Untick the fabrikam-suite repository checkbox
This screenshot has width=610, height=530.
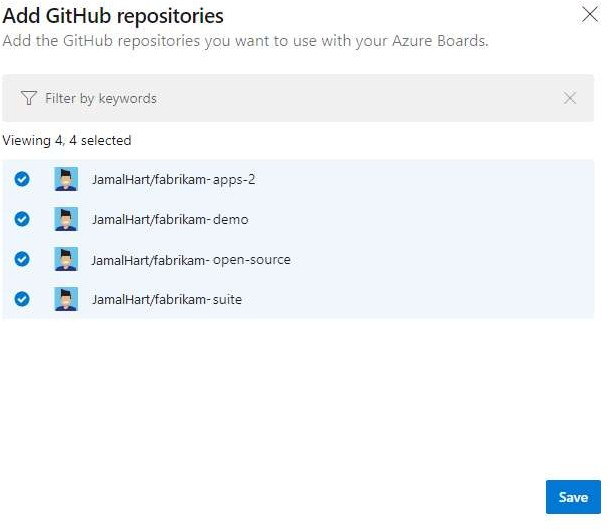coord(22,298)
